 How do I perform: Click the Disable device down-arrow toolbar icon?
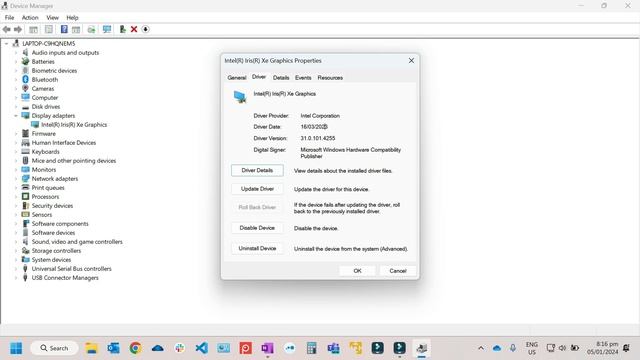coord(146,29)
